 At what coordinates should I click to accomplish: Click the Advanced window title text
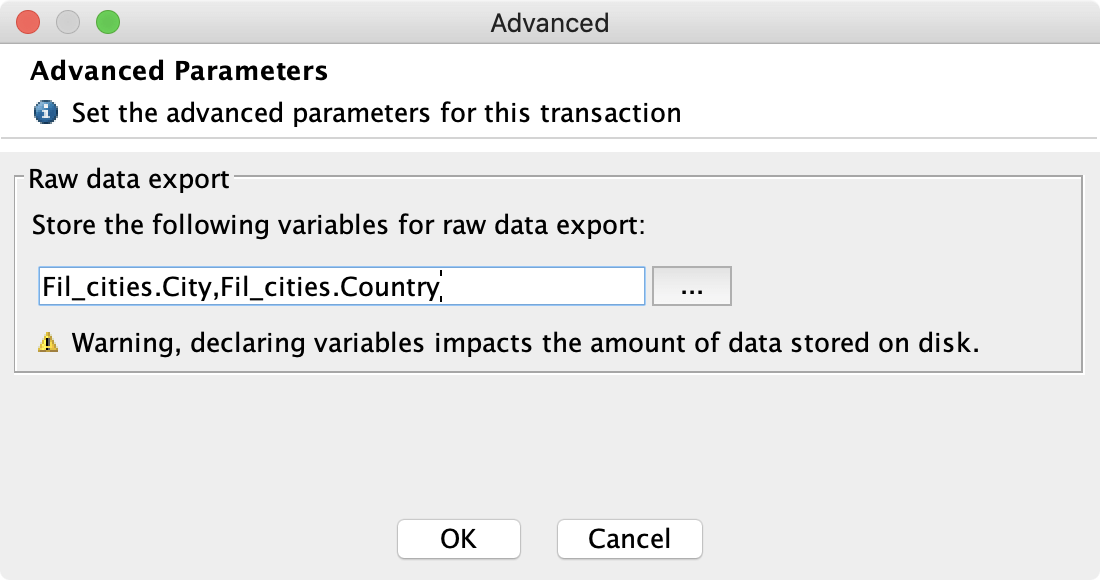549,23
